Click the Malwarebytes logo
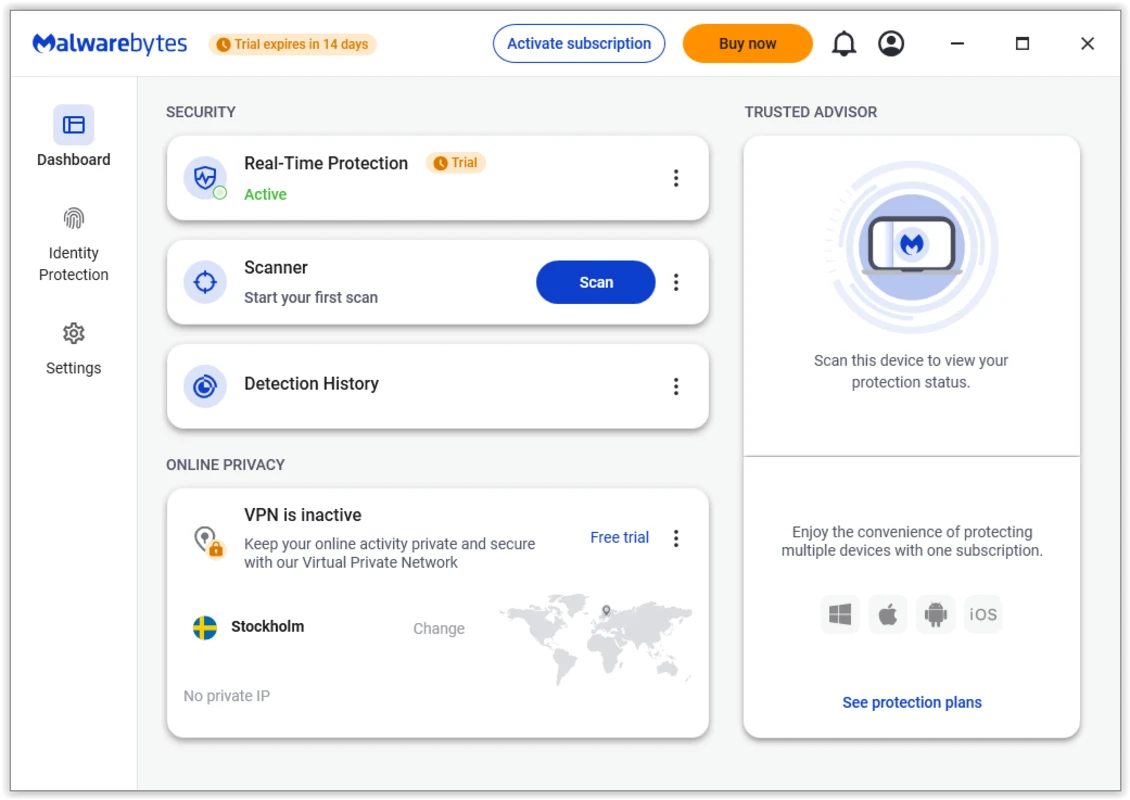The height and width of the screenshot is (800, 1130). (x=109, y=43)
